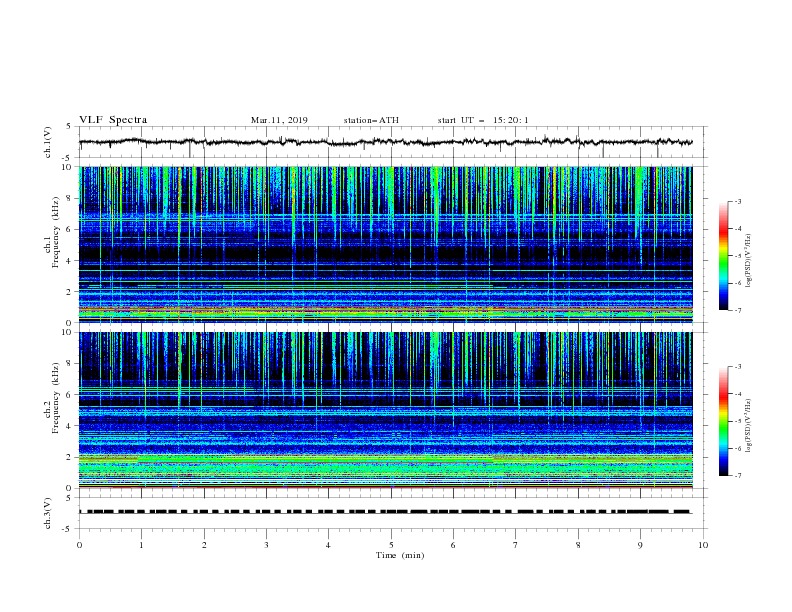Screen dimensions: 792x612
Task: Click the "-3" label on upper colorbar
Action: [x=738, y=201]
